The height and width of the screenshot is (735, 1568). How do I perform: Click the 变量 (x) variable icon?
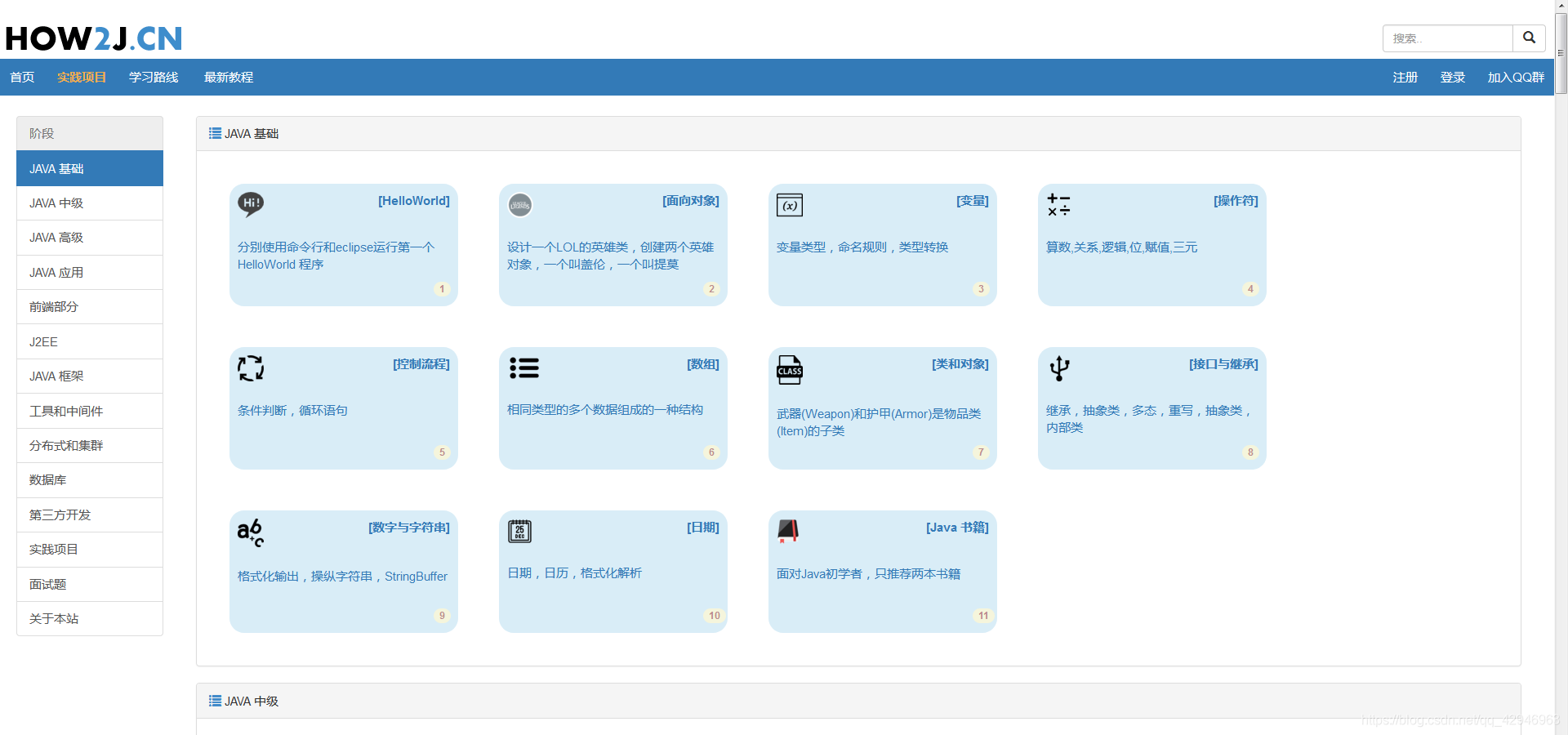click(790, 205)
